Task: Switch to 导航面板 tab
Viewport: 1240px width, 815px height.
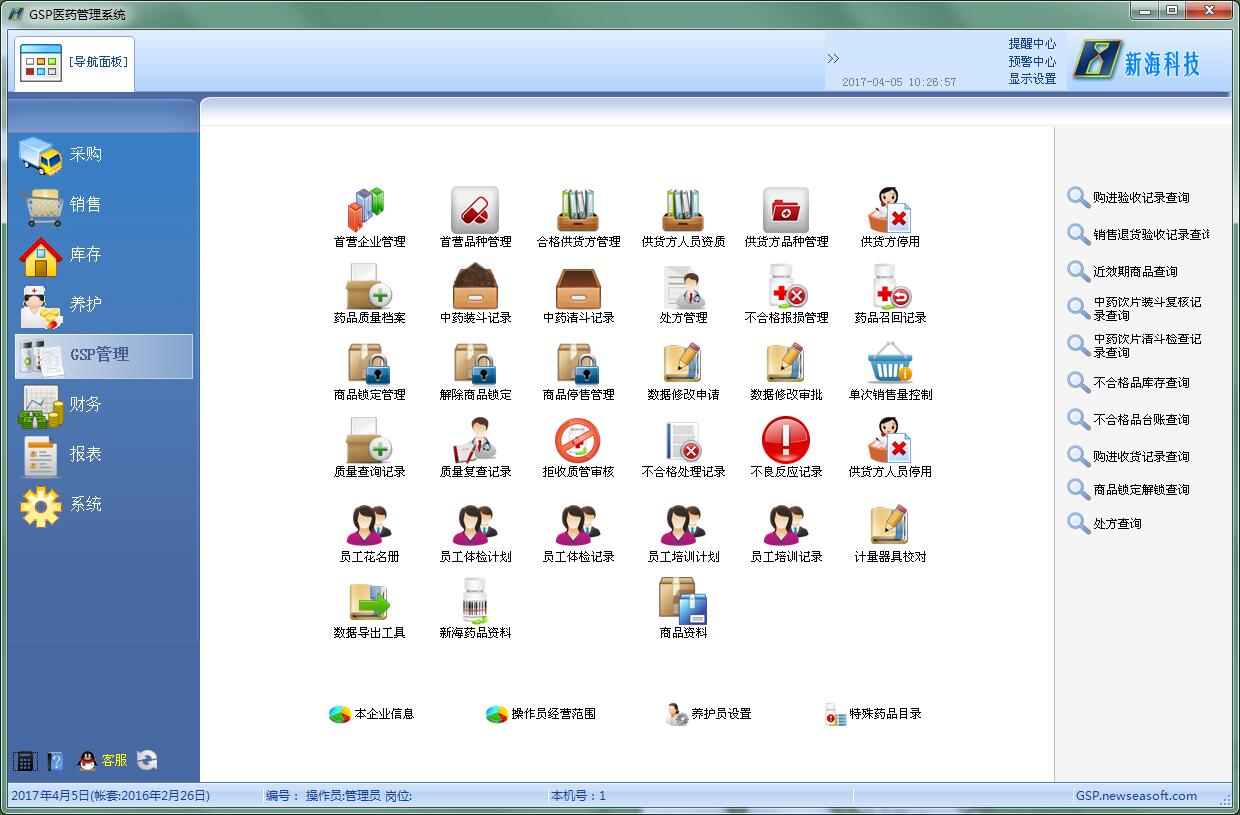Action: 74,62
